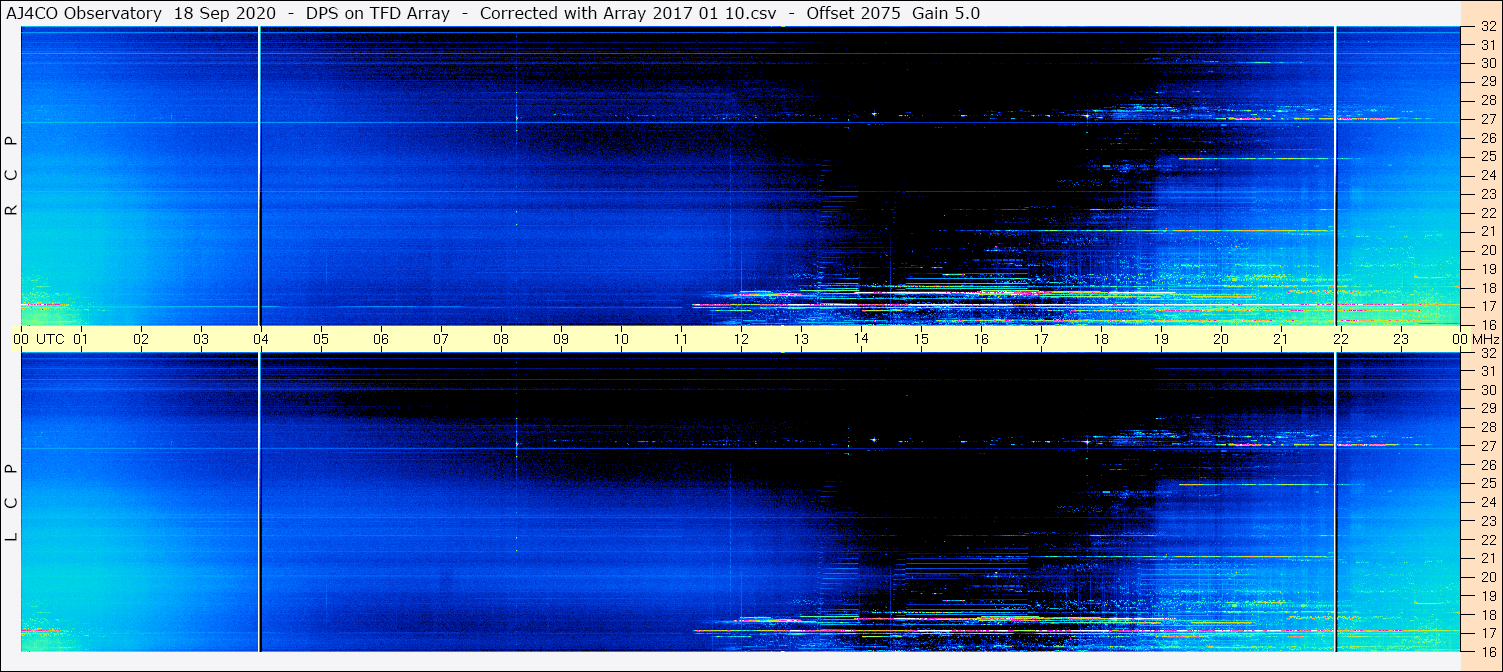This screenshot has width=1503, height=672.
Task: Click the 21 frequency label on LCP panel
Action: pyautogui.click(x=1488, y=559)
